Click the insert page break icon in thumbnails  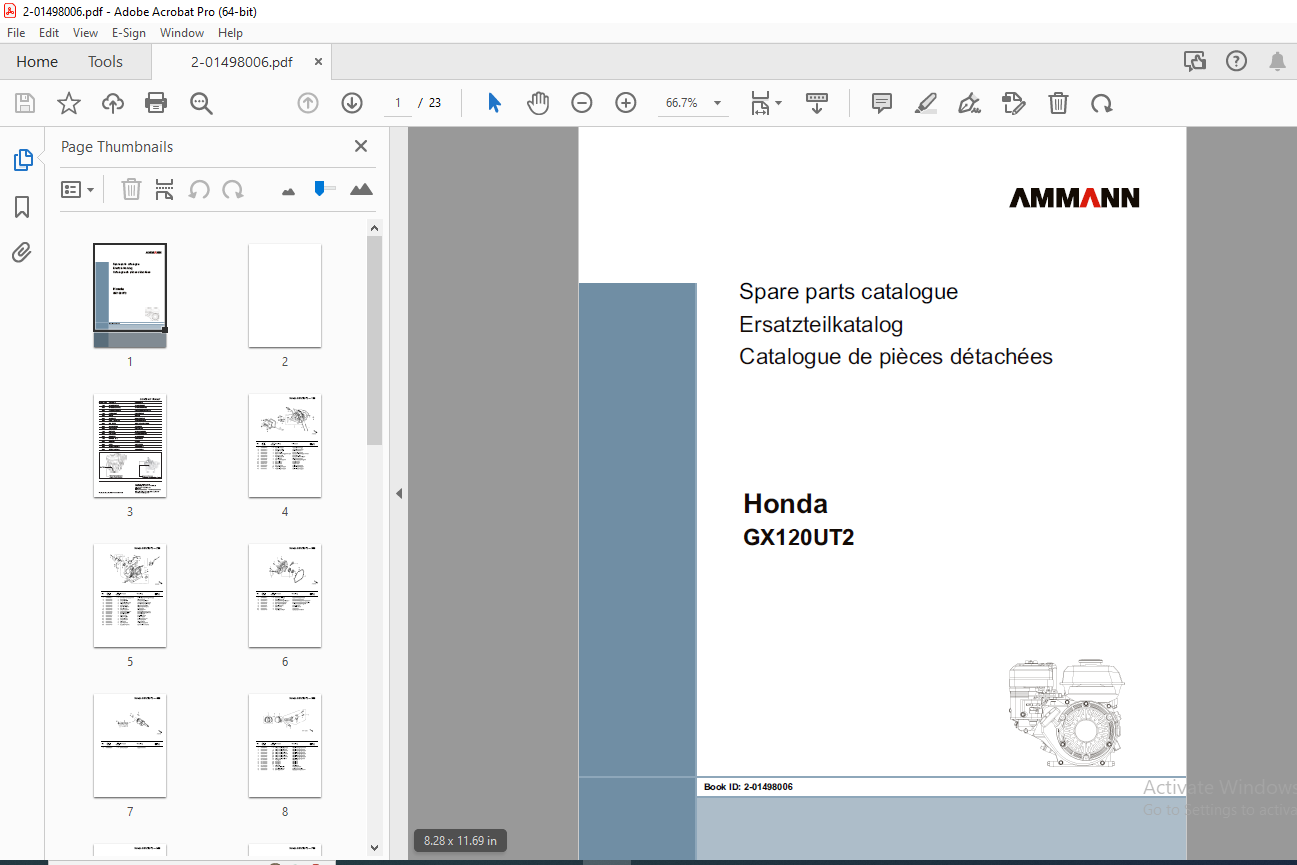(165, 189)
